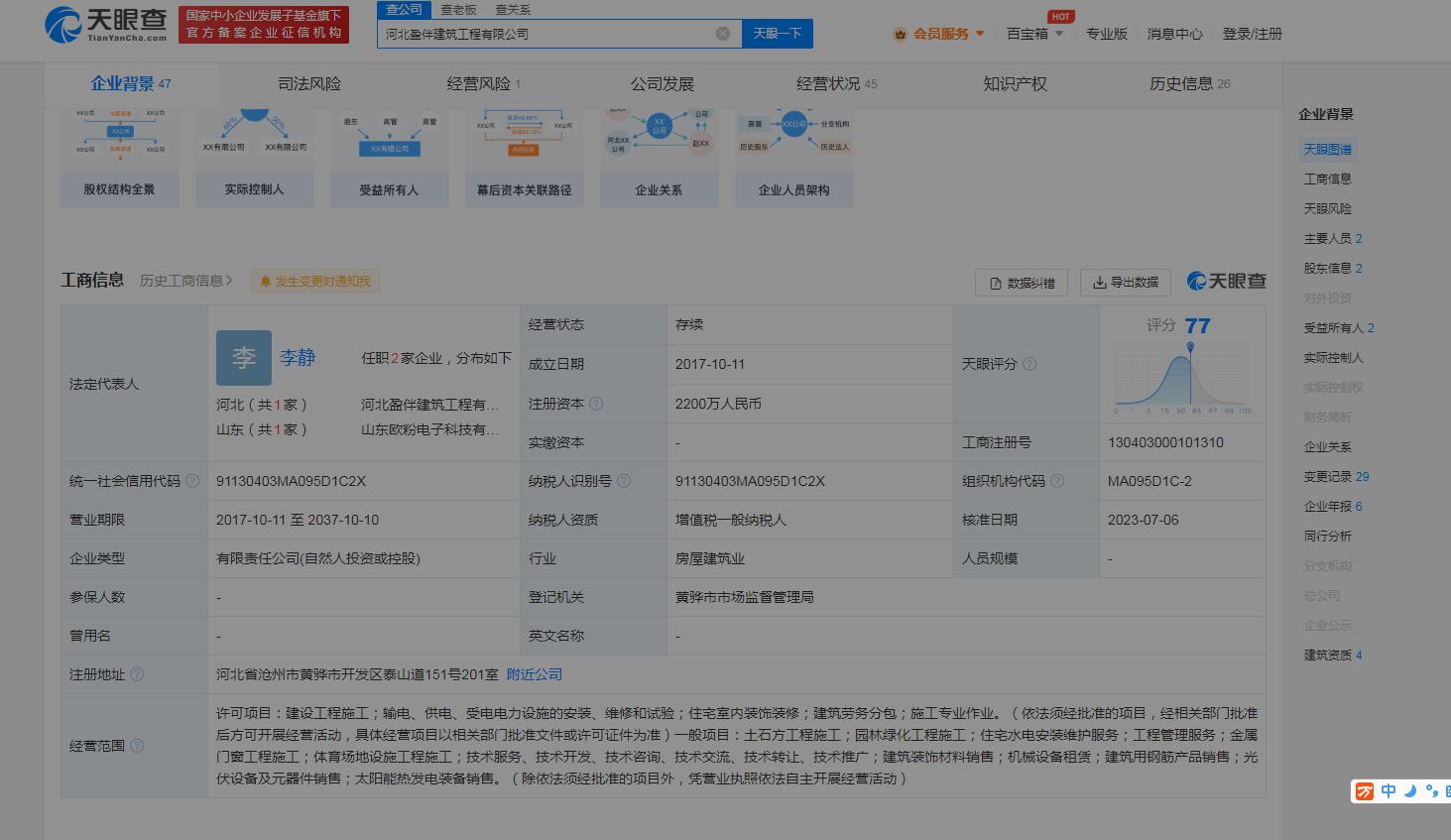Image resolution: width=1451 pixels, height=840 pixels.
Task: Click help icon next to 注册资本
Action: (x=596, y=404)
